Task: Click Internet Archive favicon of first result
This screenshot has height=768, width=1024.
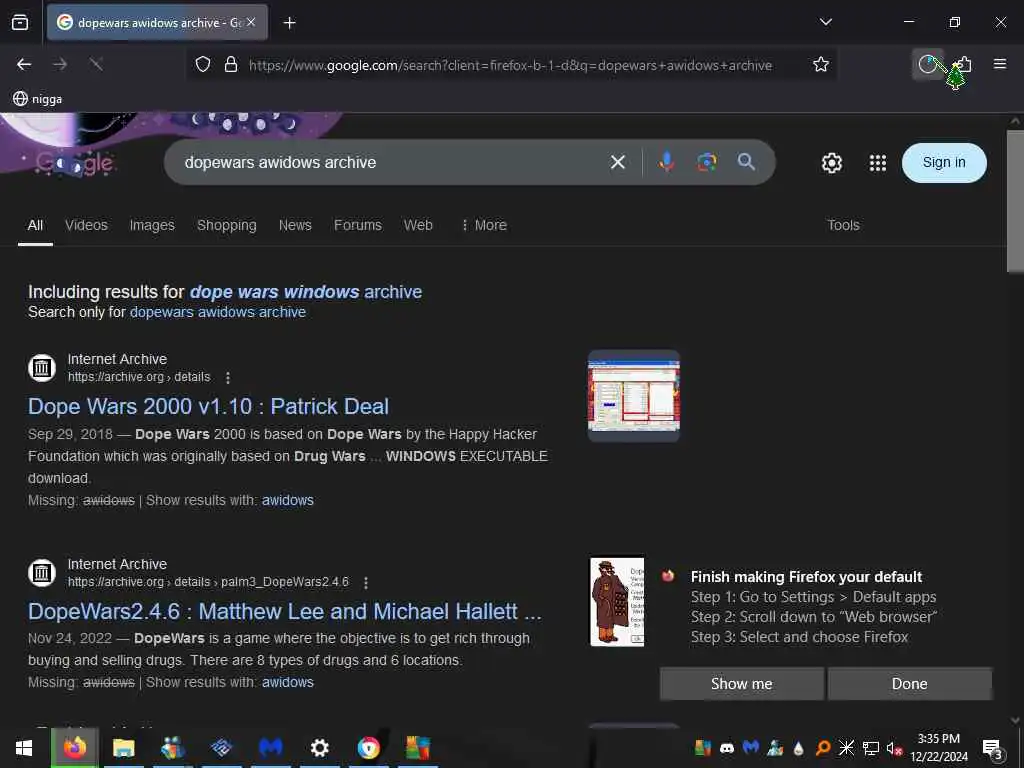Action: [x=42, y=368]
